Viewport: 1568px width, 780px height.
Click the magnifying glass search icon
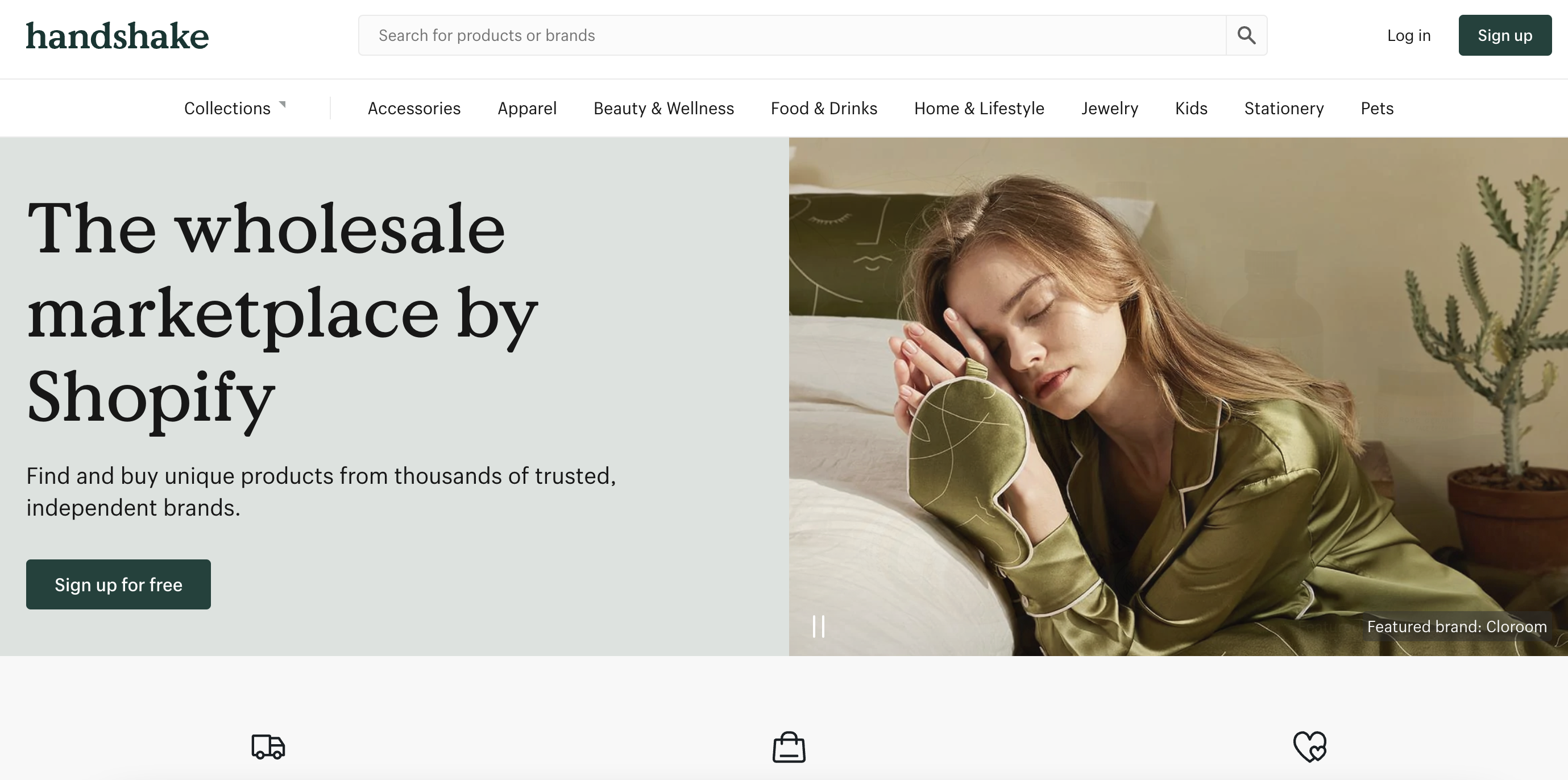(x=1246, y=35)
